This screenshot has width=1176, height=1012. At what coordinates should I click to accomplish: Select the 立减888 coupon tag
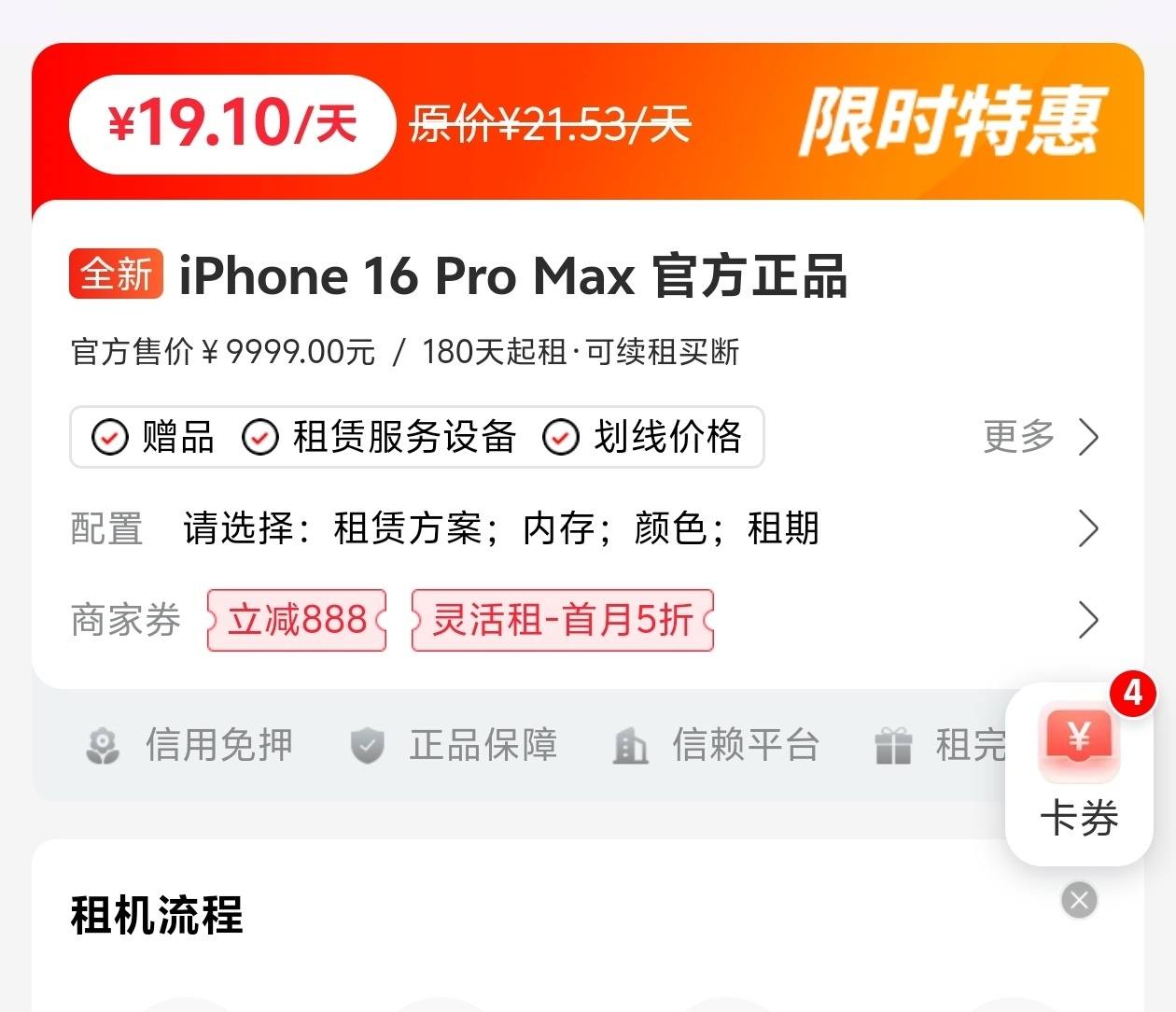coord(297,620)
